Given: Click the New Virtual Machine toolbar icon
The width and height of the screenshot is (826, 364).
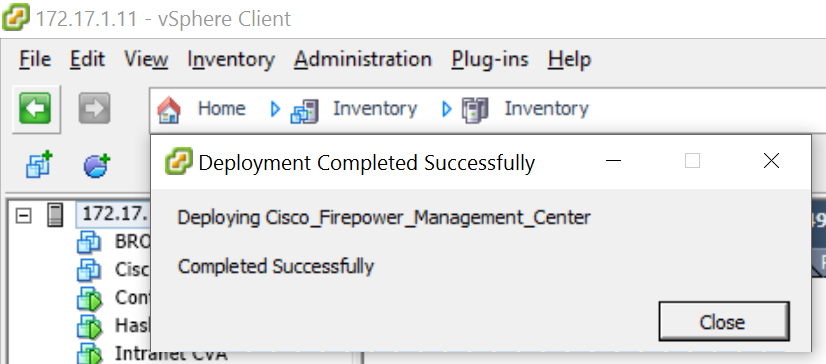Looking at the screenshot, I should 40,165.
